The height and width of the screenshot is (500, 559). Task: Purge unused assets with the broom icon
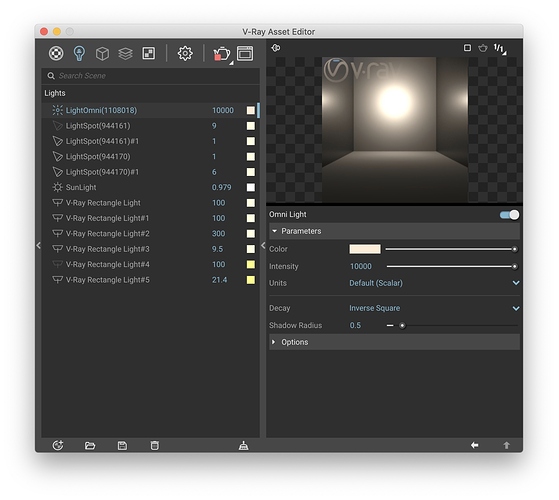pyautogui.click(x=243, y=445)
